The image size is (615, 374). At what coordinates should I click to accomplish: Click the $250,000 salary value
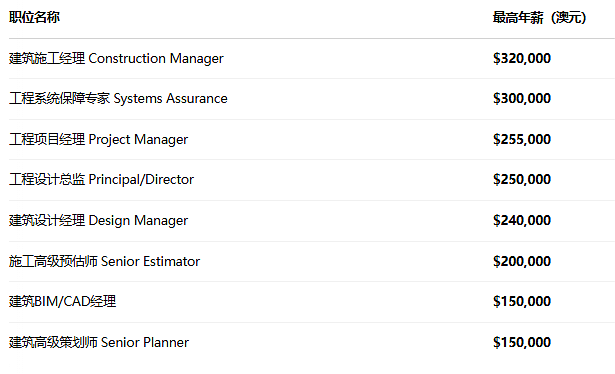(522, 180)
